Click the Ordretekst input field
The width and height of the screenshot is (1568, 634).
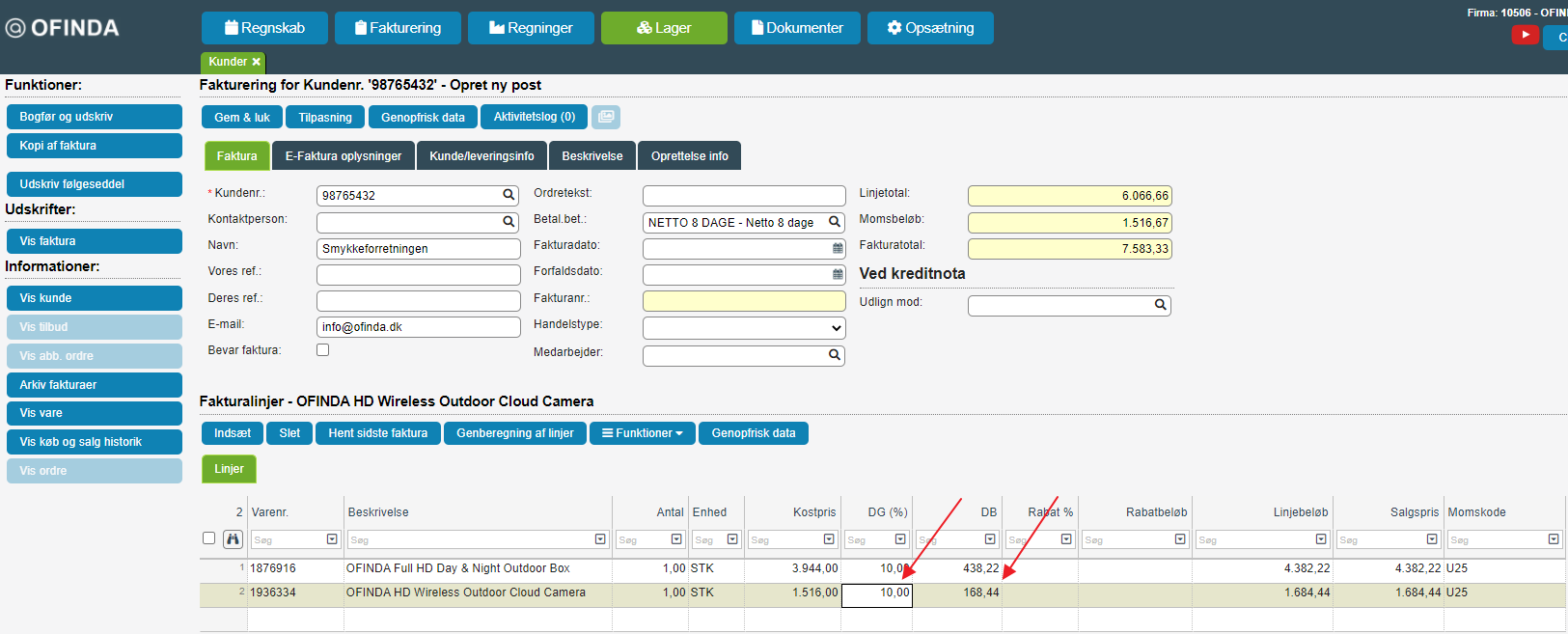click(x=744, y=196)
